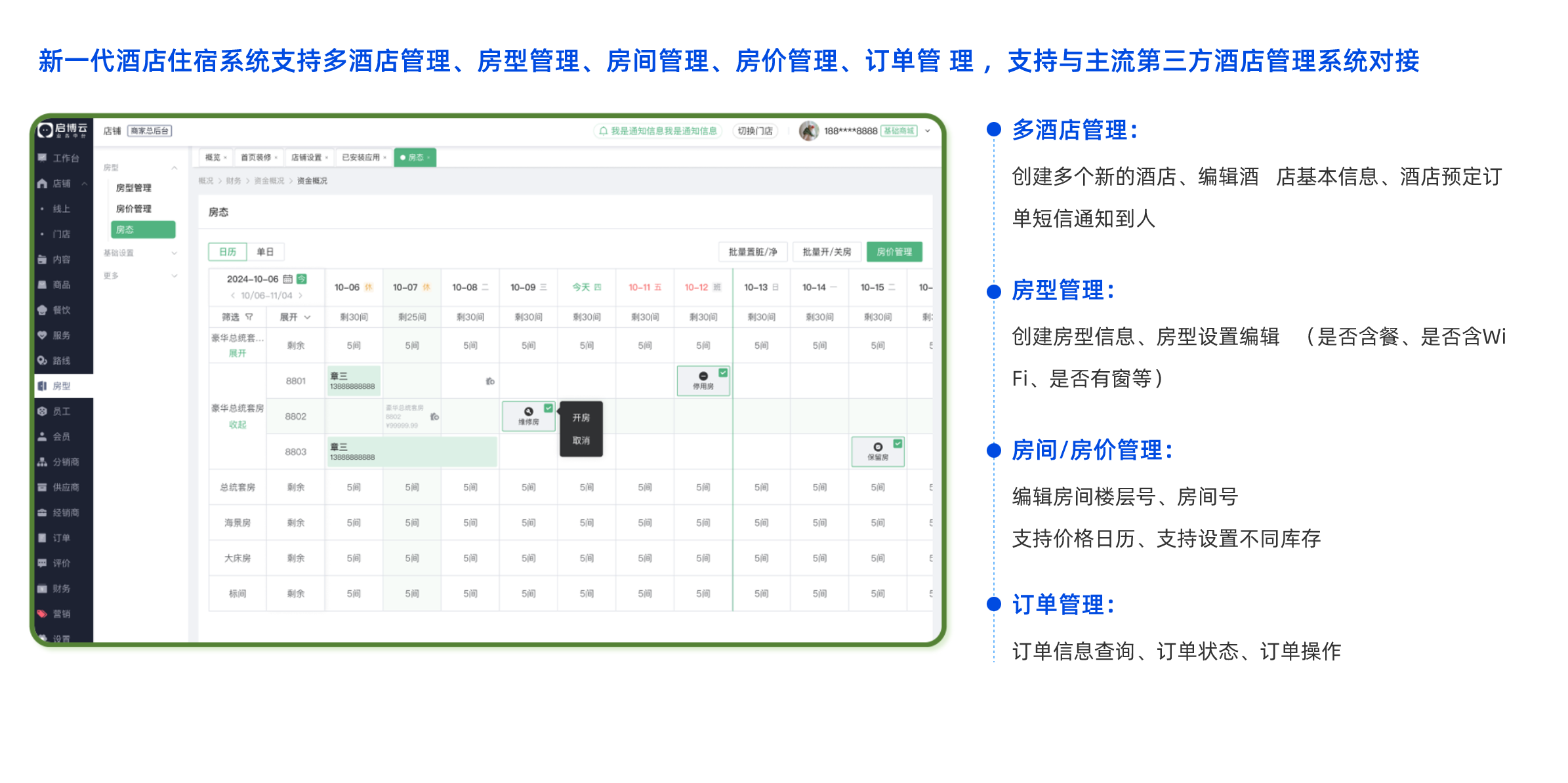Click the green 今 (today) icon

(x=302, y=279)
